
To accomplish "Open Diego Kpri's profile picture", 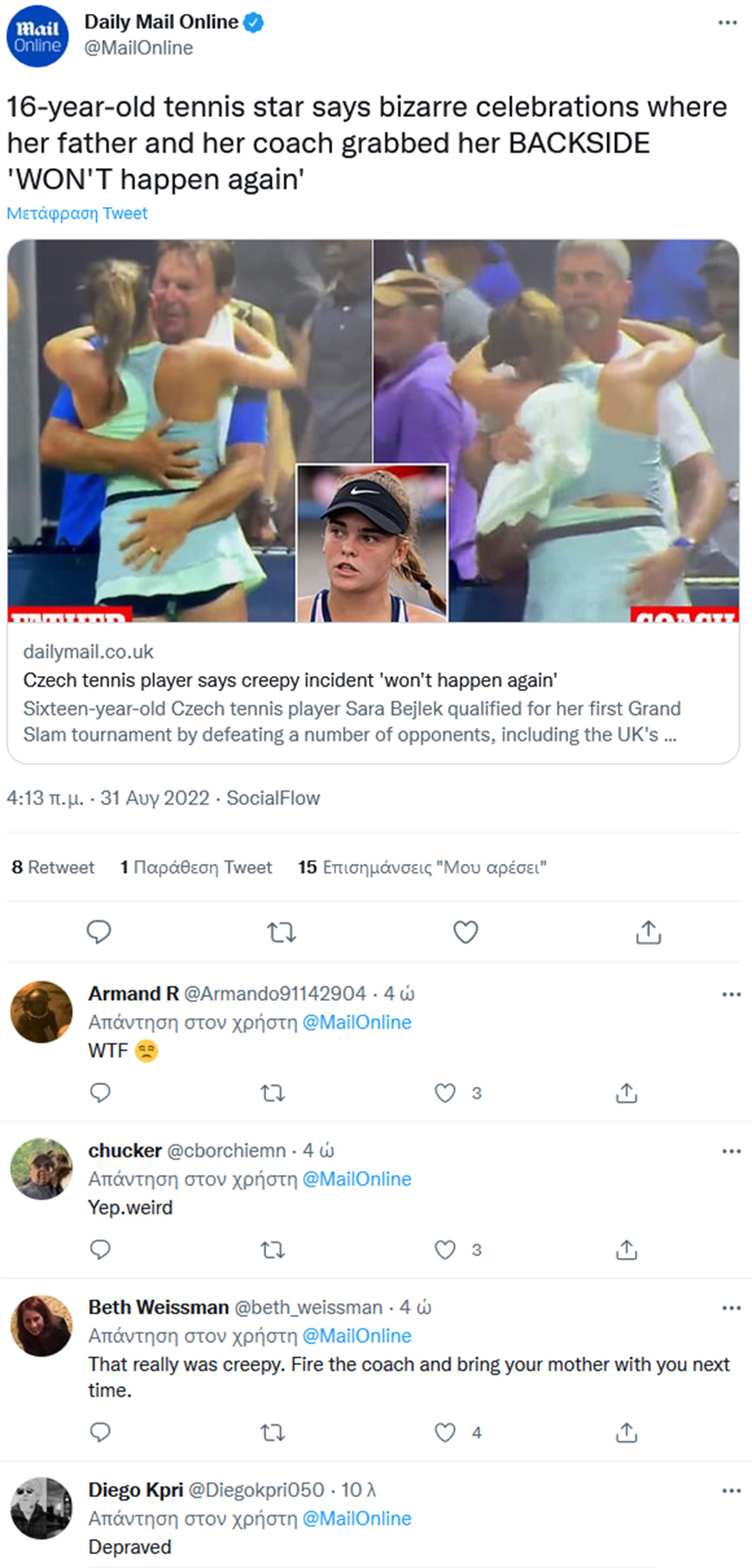I will 41,1508.
